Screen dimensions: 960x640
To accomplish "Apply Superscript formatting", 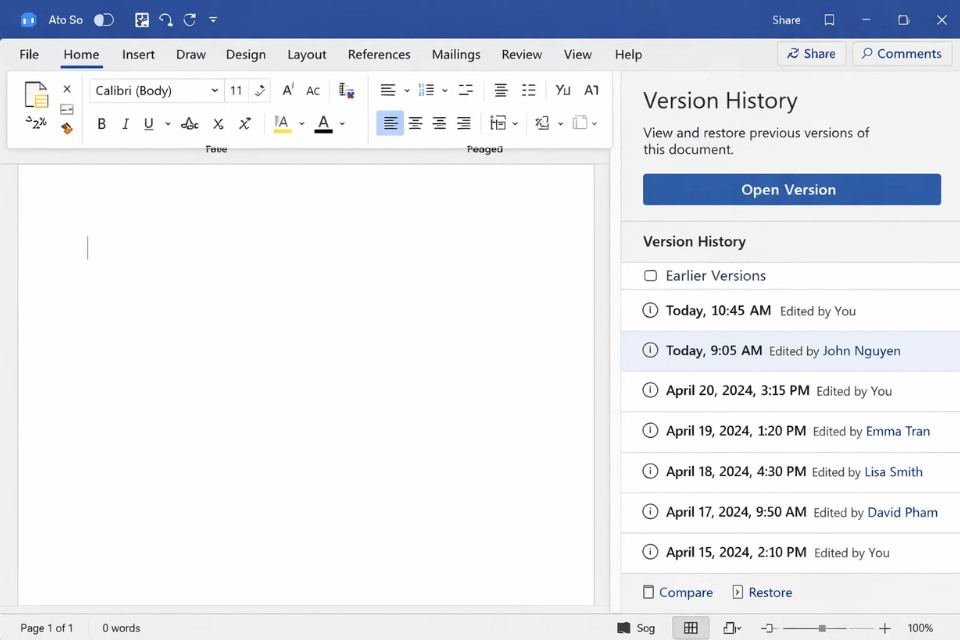I will tap(244, 123).
